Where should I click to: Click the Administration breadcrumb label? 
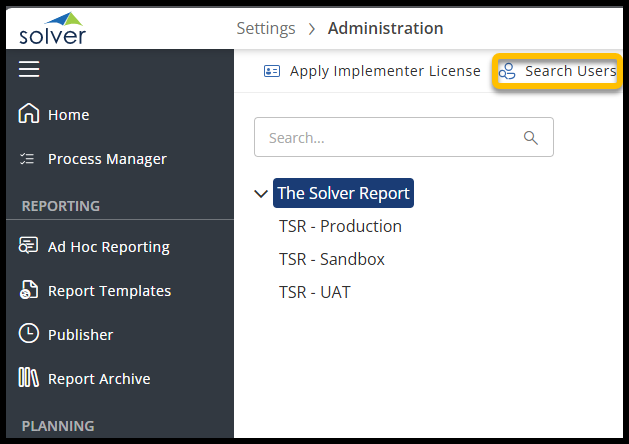385,28
